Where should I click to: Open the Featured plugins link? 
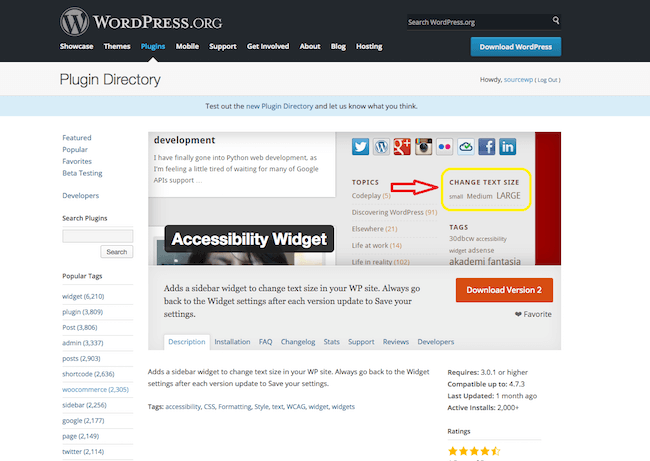click(x=77, y=138)
